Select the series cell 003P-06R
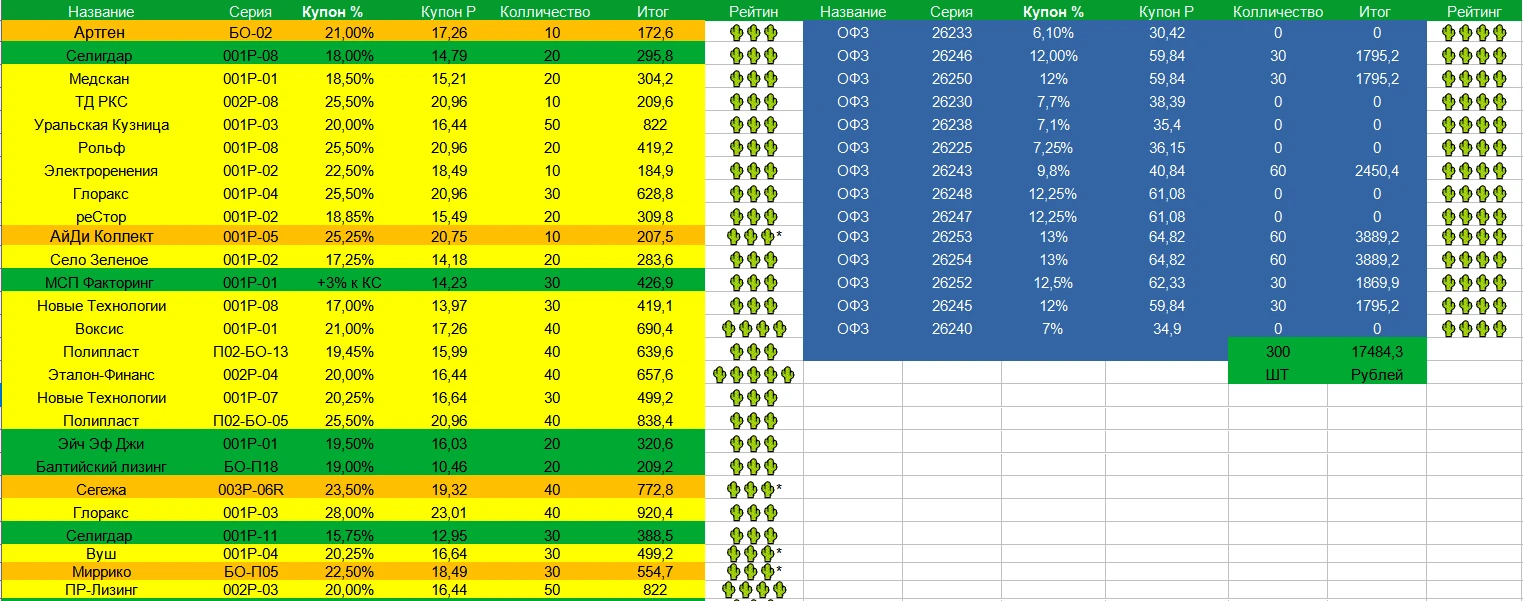The image size is (1523, 601). tap(250, 490)
